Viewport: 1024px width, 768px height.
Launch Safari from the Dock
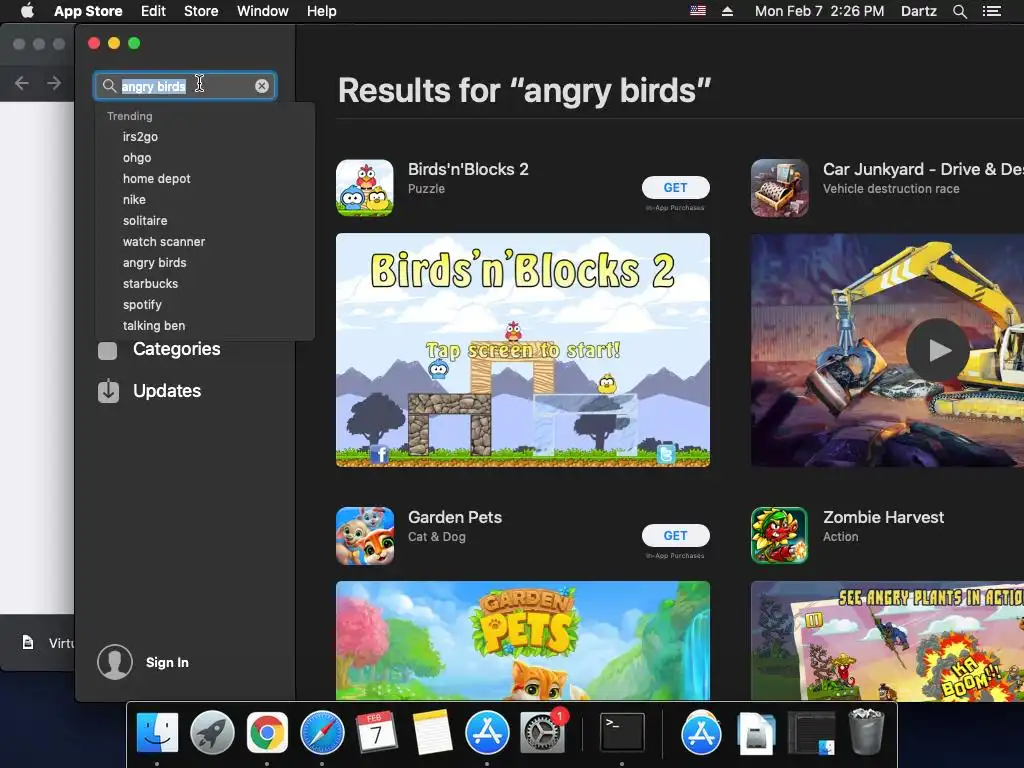[322, 732]
